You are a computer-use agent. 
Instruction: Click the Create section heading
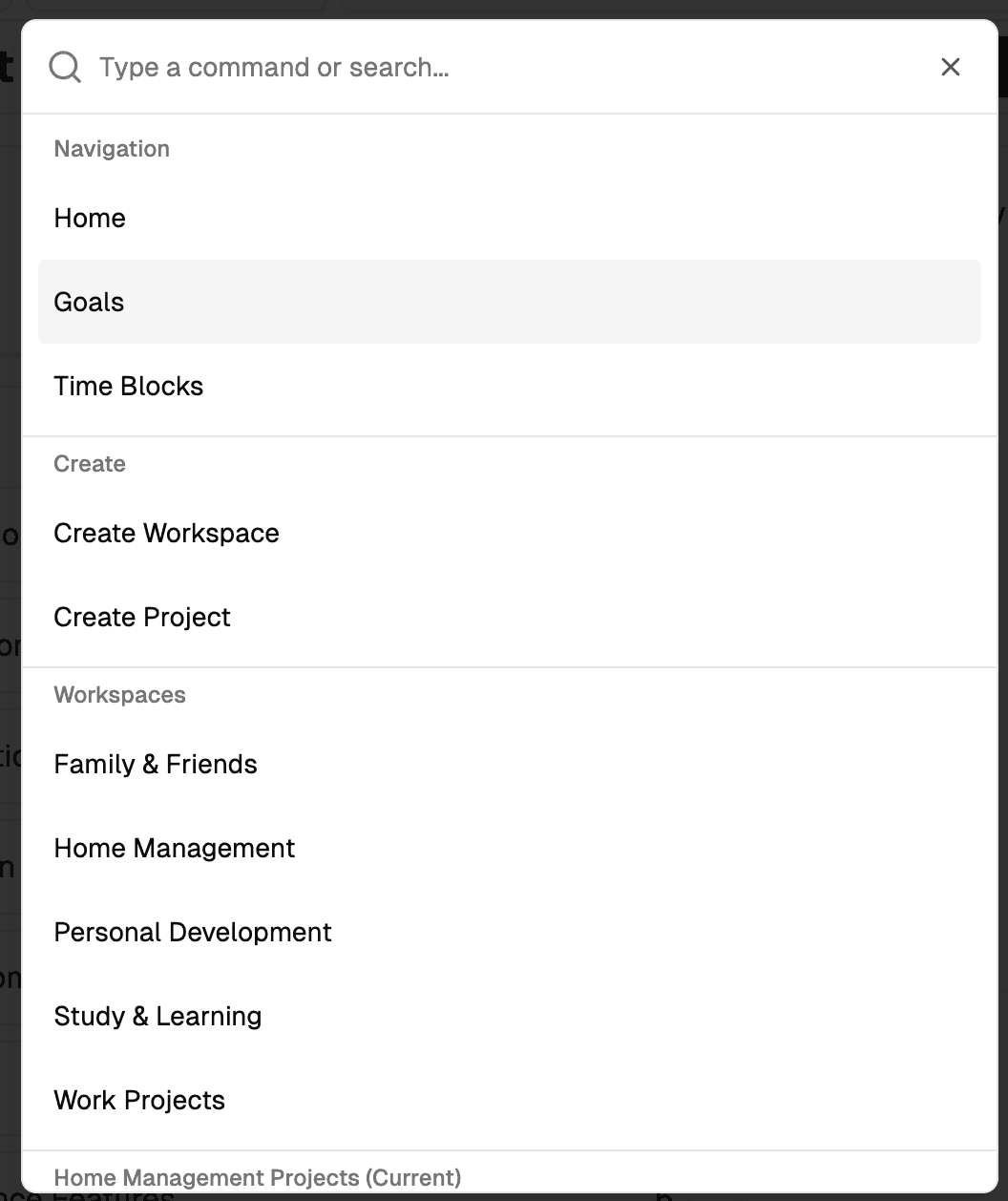(90, 464)
